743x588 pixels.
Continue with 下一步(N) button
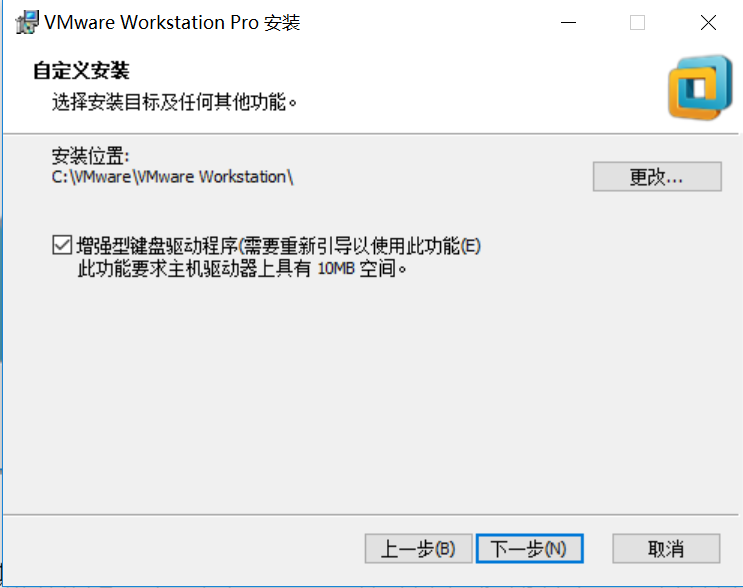point(529,549)
